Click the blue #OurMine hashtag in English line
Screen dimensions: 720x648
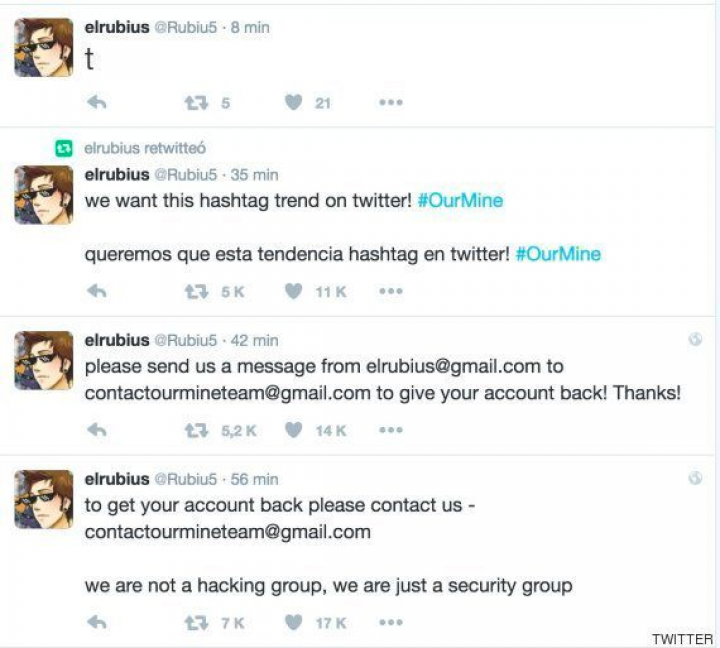[460, 200]
